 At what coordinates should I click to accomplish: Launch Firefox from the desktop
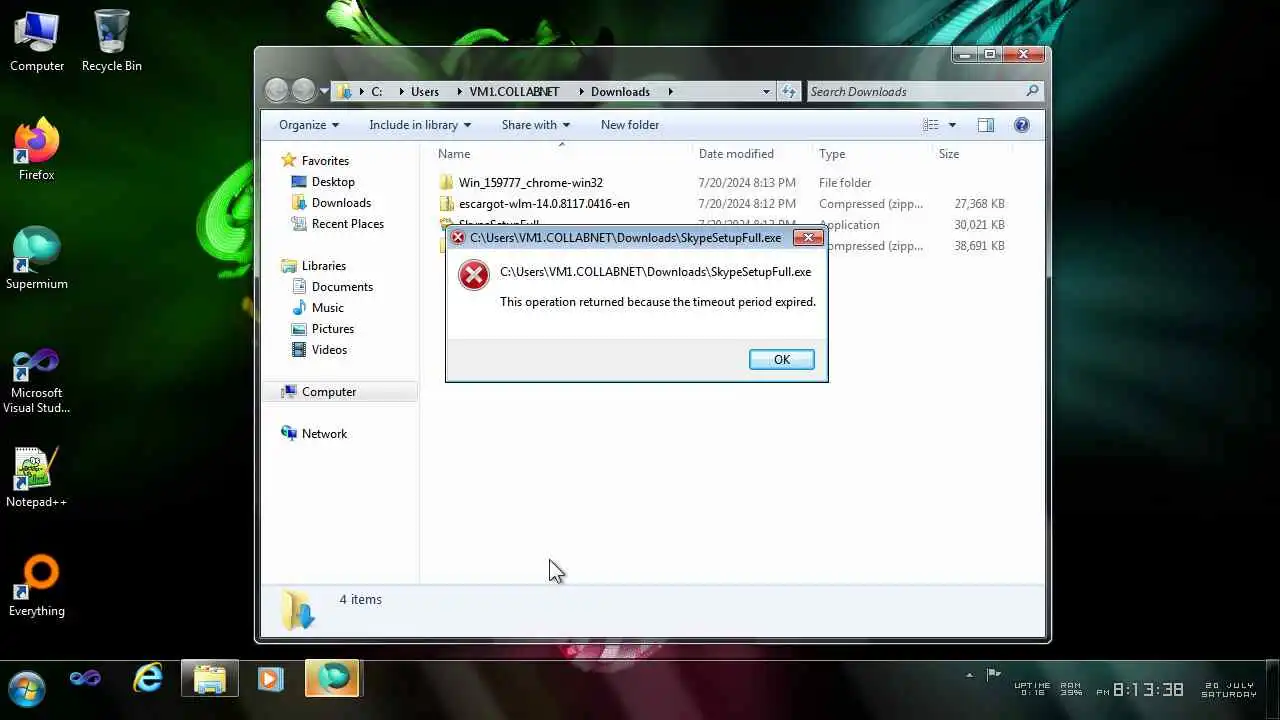pyautogui.click(x=37, y=150)
